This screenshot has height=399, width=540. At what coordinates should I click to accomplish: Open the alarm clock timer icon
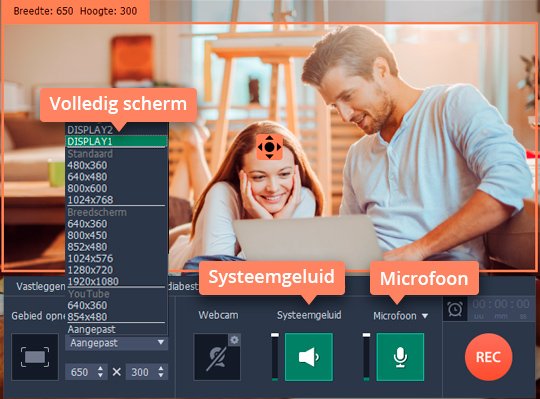click(455, 309)
